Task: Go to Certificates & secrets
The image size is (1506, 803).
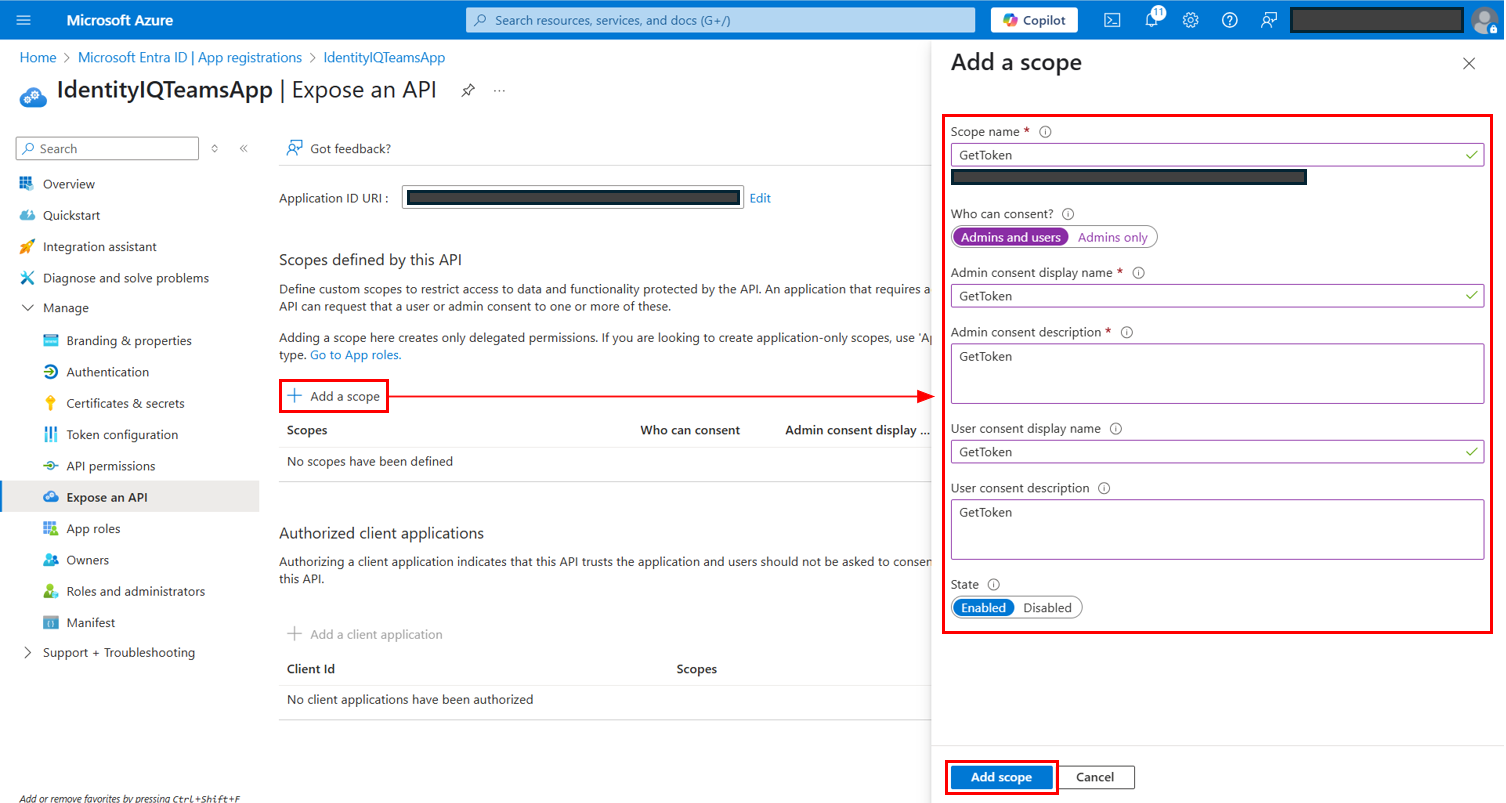Action: pos(125,403)
